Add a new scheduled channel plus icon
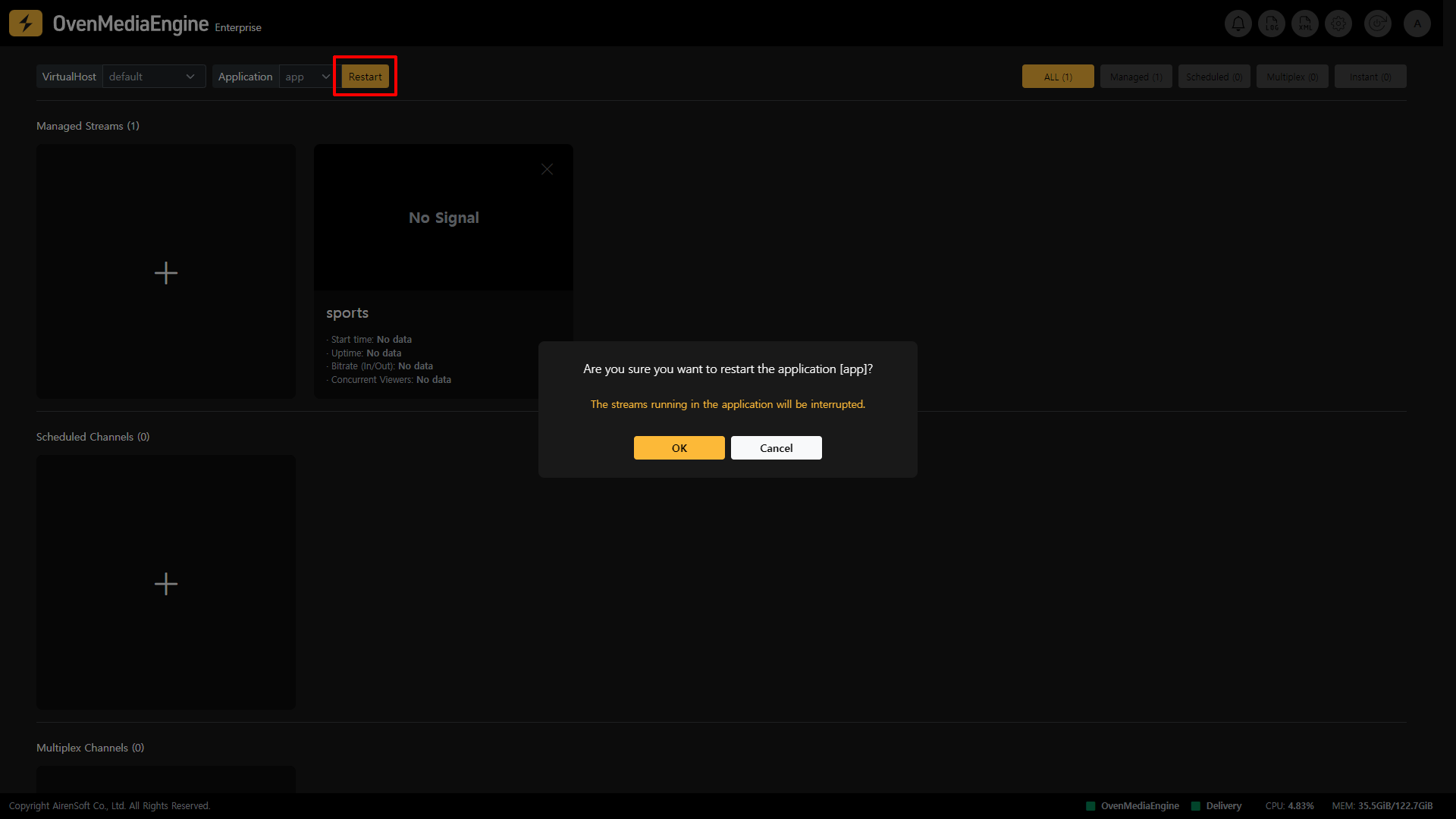 pos(166,584)
